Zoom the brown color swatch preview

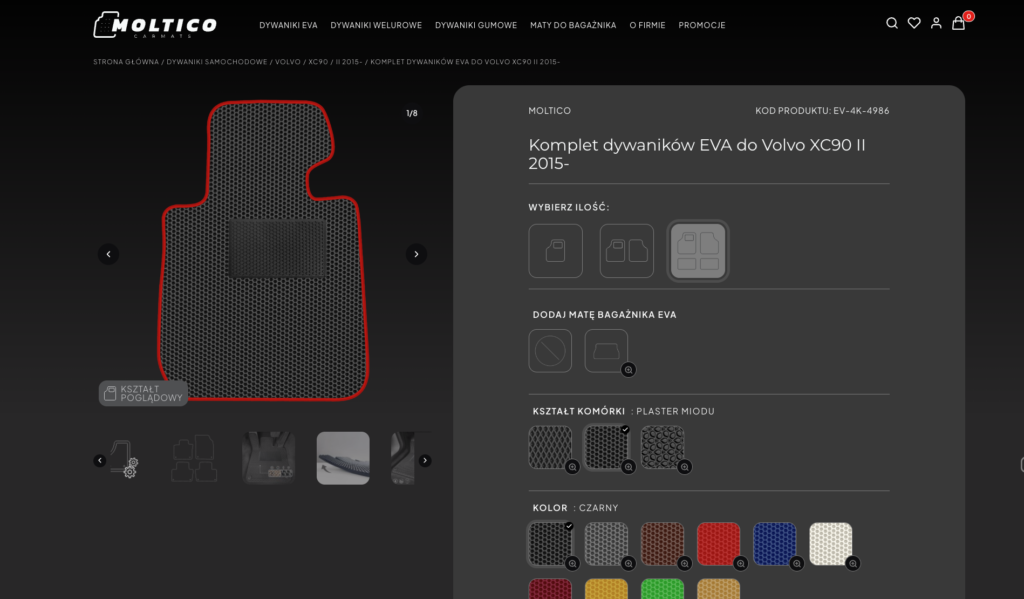pos(684,563)
